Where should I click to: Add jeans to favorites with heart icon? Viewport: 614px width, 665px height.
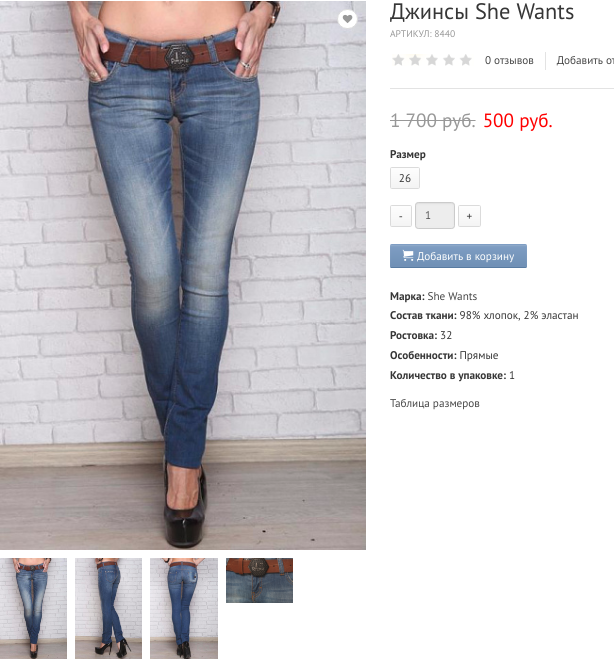347,19
